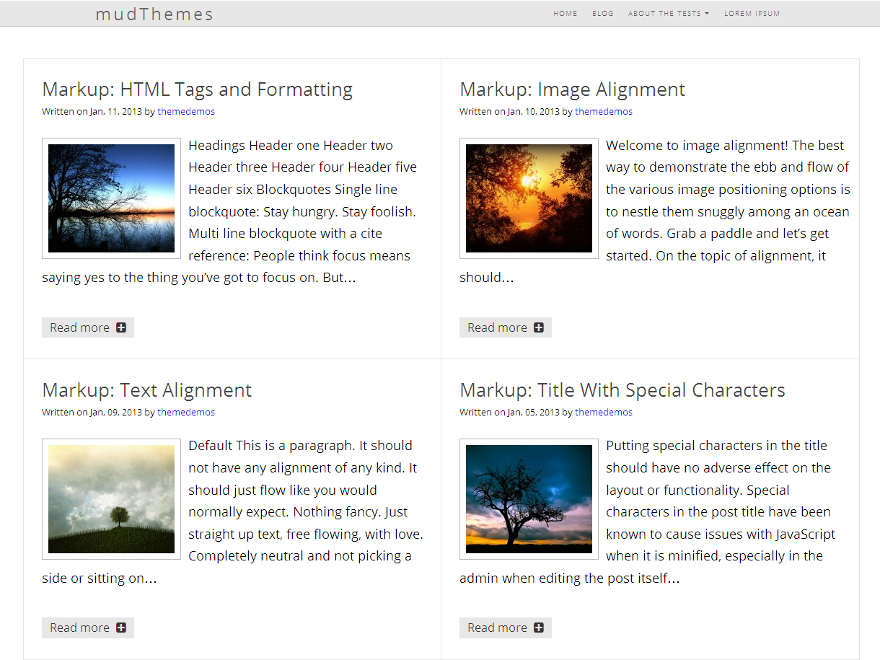Open post titled Markup: Image Alignment
The width and height of the screenshot is (880, 660).
[572, 89]
